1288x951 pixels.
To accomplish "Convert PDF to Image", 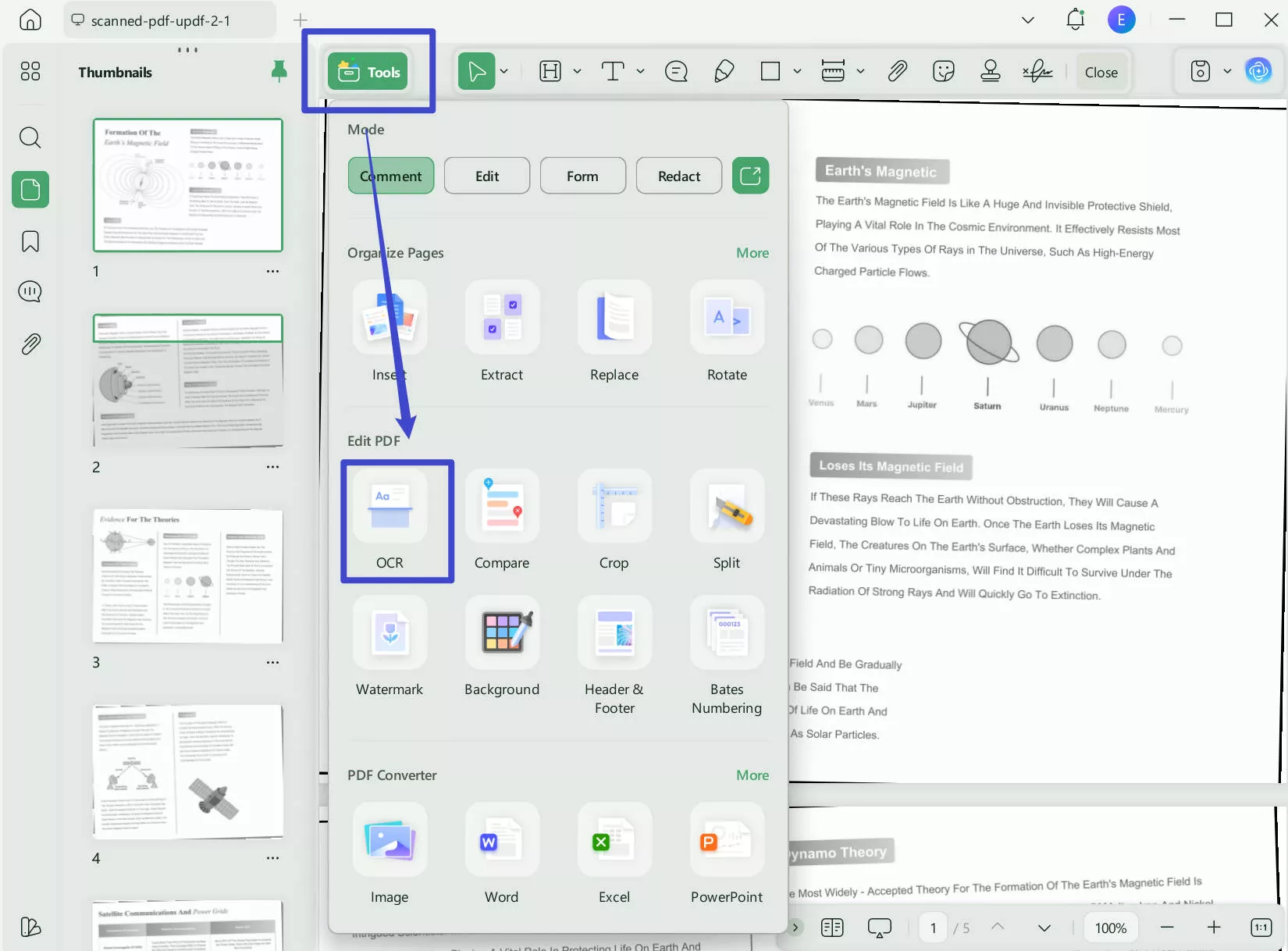I will [390, 853].
